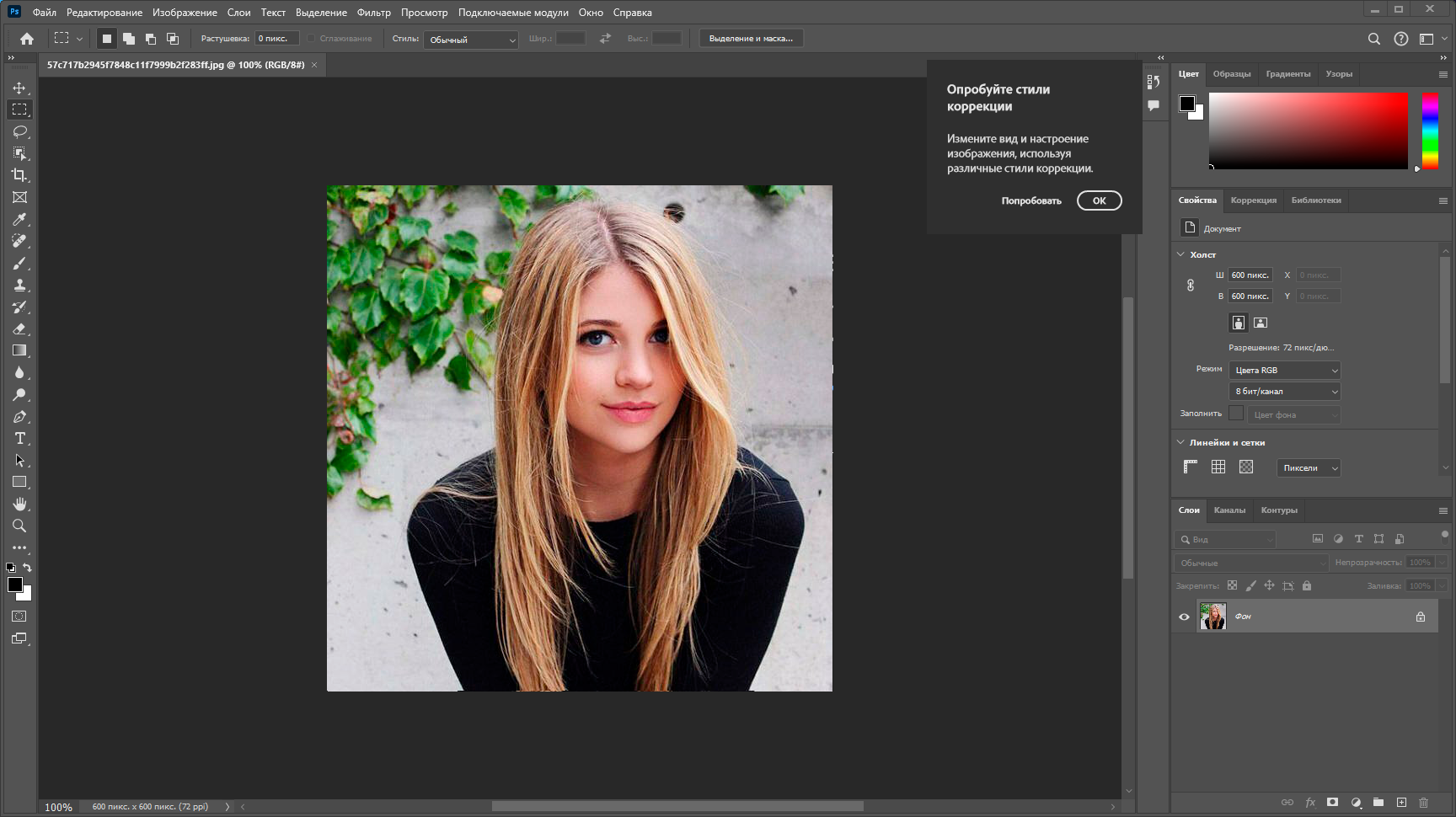The width and height of the screenshot is (1456, 817).
Task: Toggle the canvas width-height link icon
Action: [1191, 286]
